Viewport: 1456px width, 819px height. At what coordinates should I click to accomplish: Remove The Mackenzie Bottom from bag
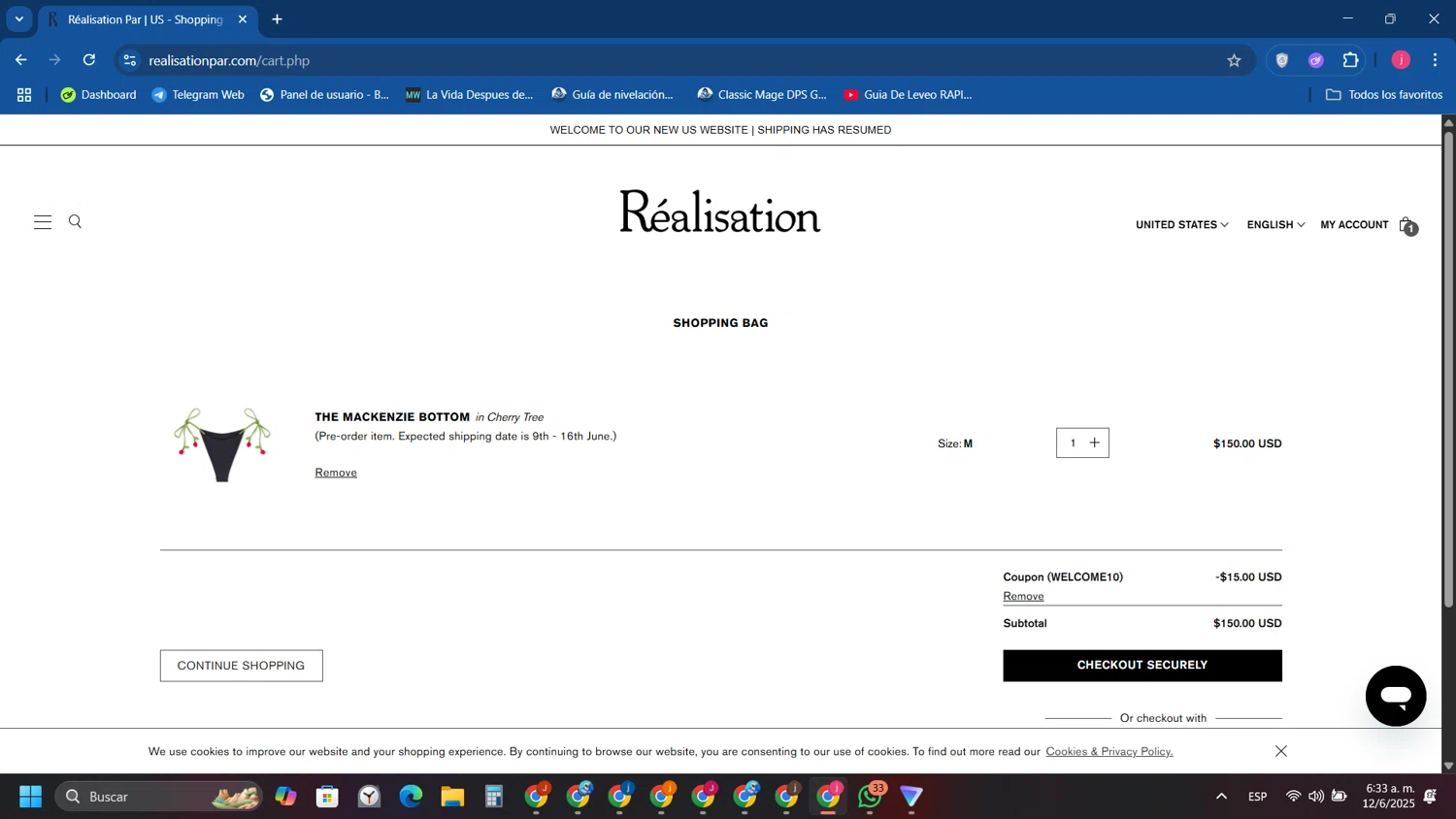pyautogui.click(x=336, y=473)
